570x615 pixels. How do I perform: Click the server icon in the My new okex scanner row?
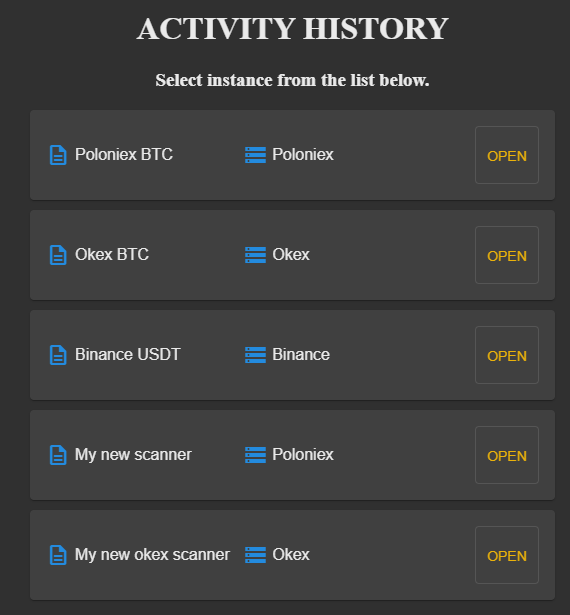click(x=255, y=555)
